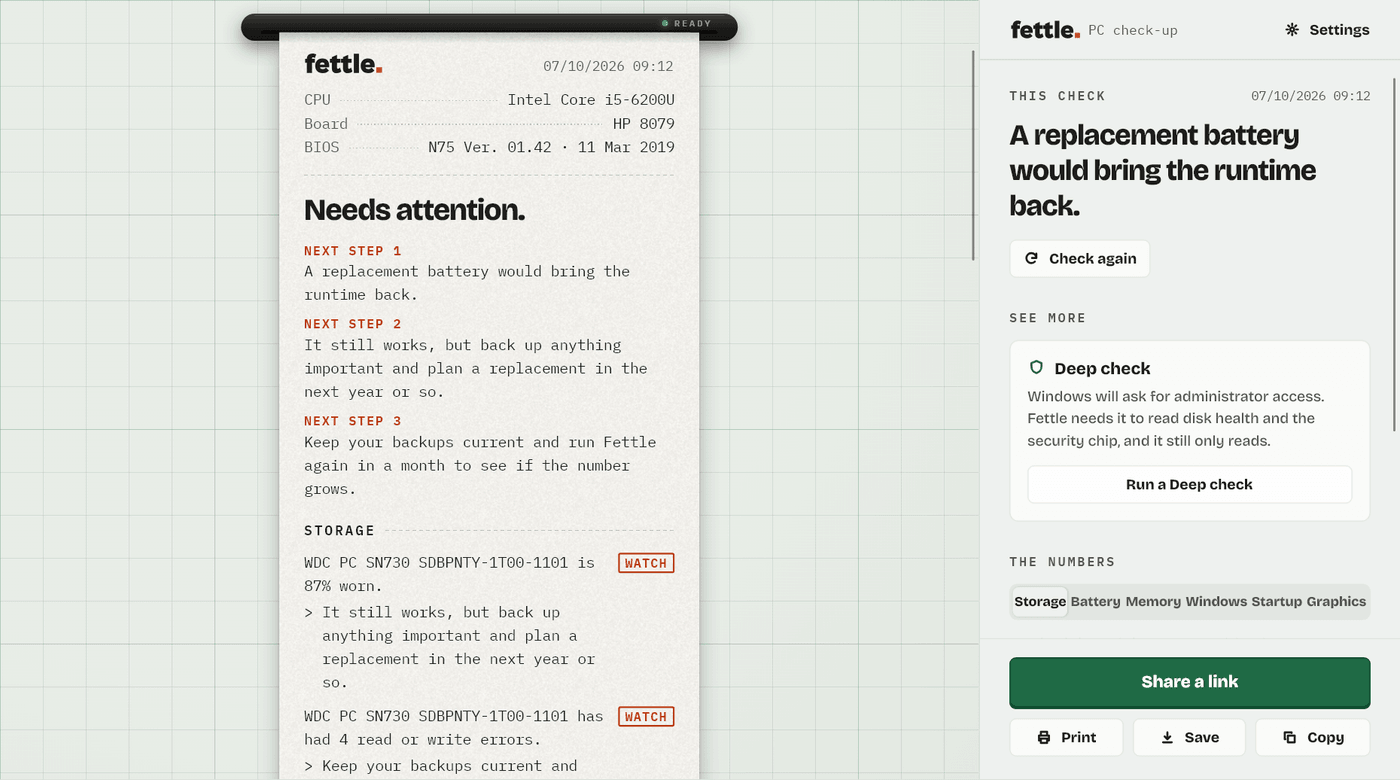
Task: Switch to the Startup tab
Action: [x=1277, y=601]
